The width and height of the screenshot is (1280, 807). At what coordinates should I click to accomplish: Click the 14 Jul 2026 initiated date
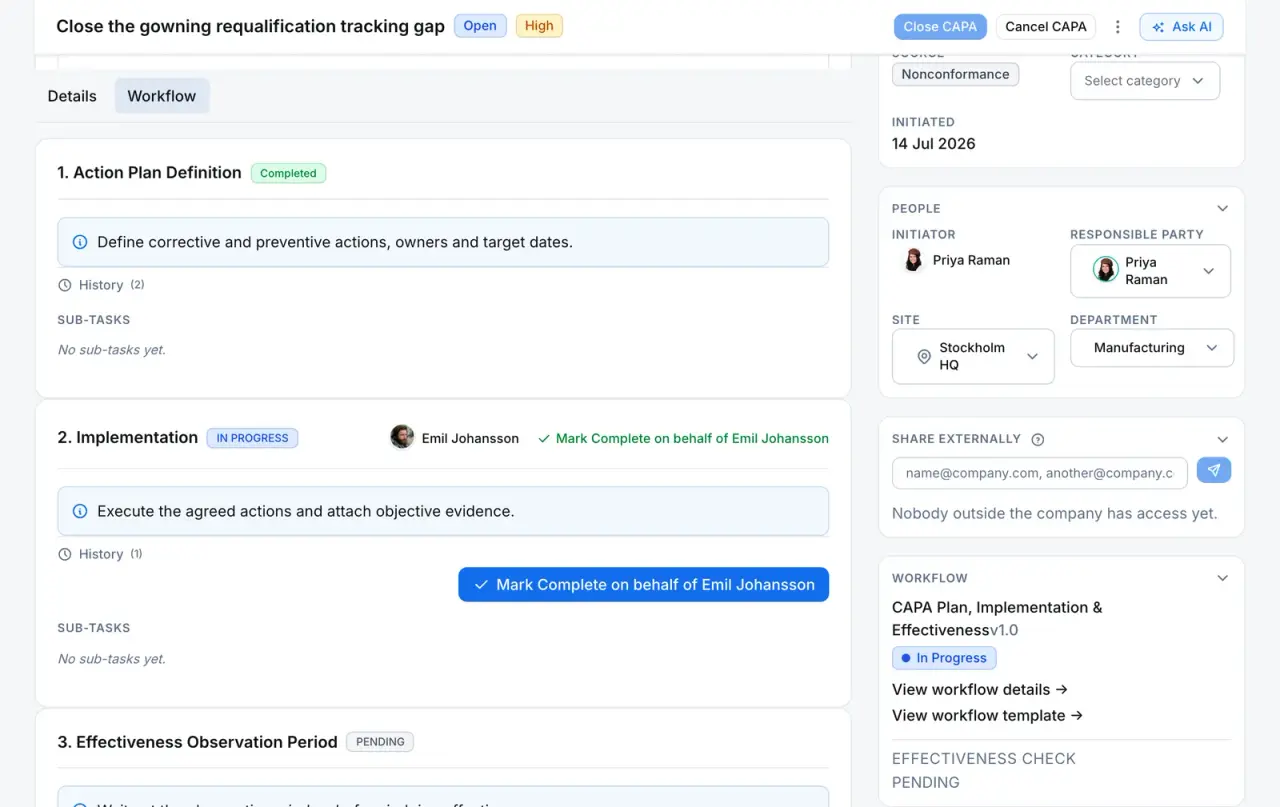[x=934, y=143]
